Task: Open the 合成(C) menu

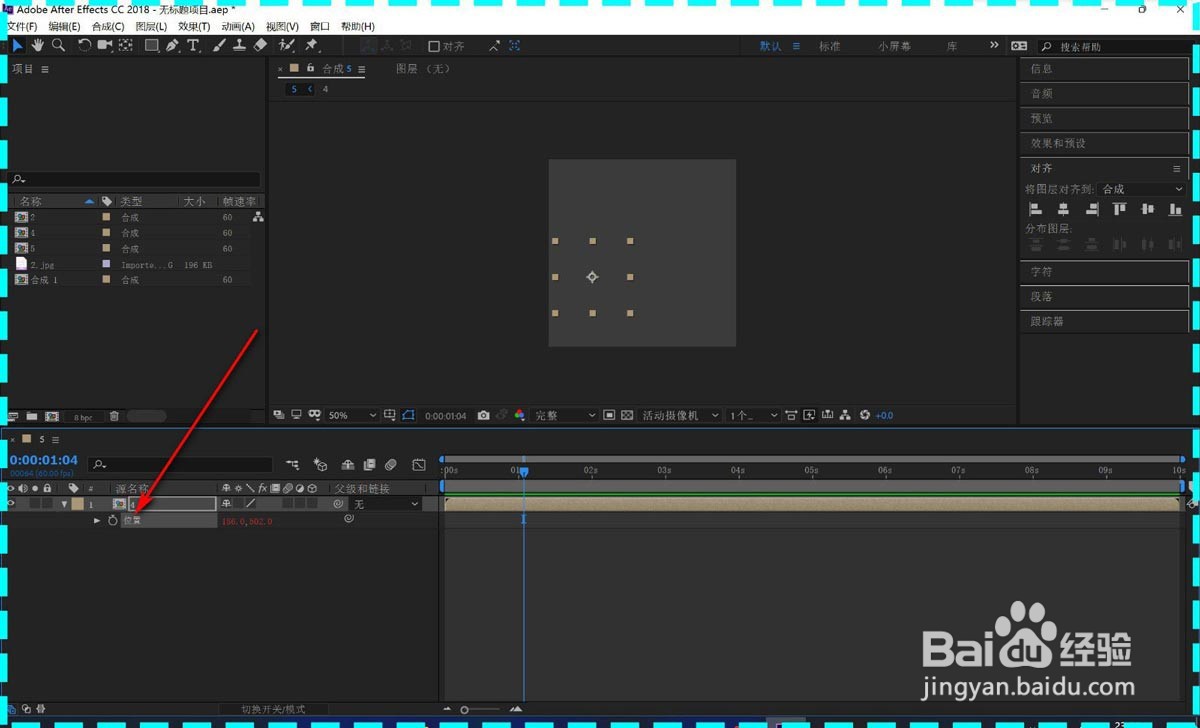Action: [108, 26]
